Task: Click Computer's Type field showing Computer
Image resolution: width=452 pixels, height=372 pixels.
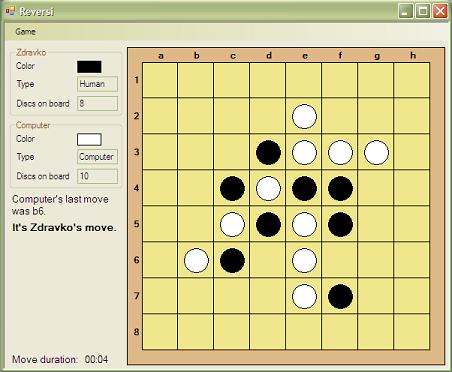Action: click(97, 157)
